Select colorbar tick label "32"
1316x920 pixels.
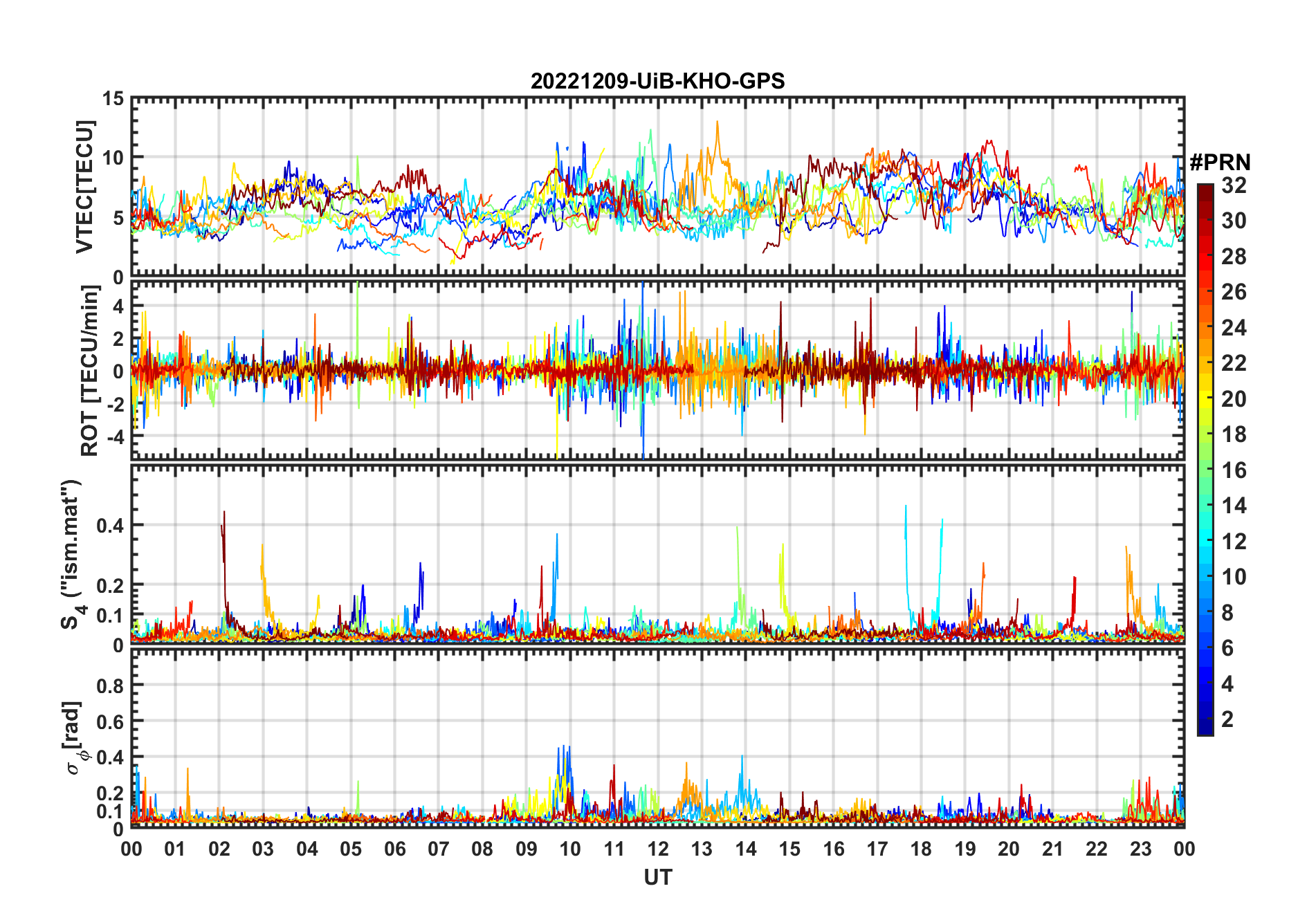[1234, 185]
